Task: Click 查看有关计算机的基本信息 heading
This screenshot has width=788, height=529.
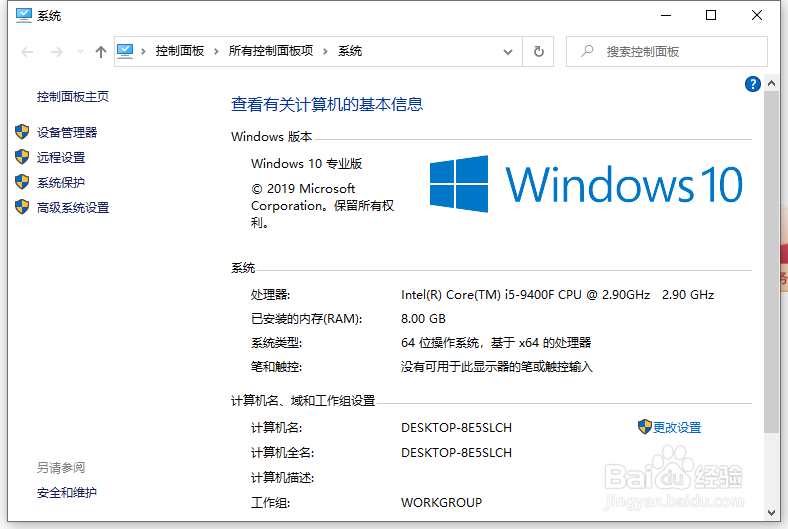Action: point(327,104)
